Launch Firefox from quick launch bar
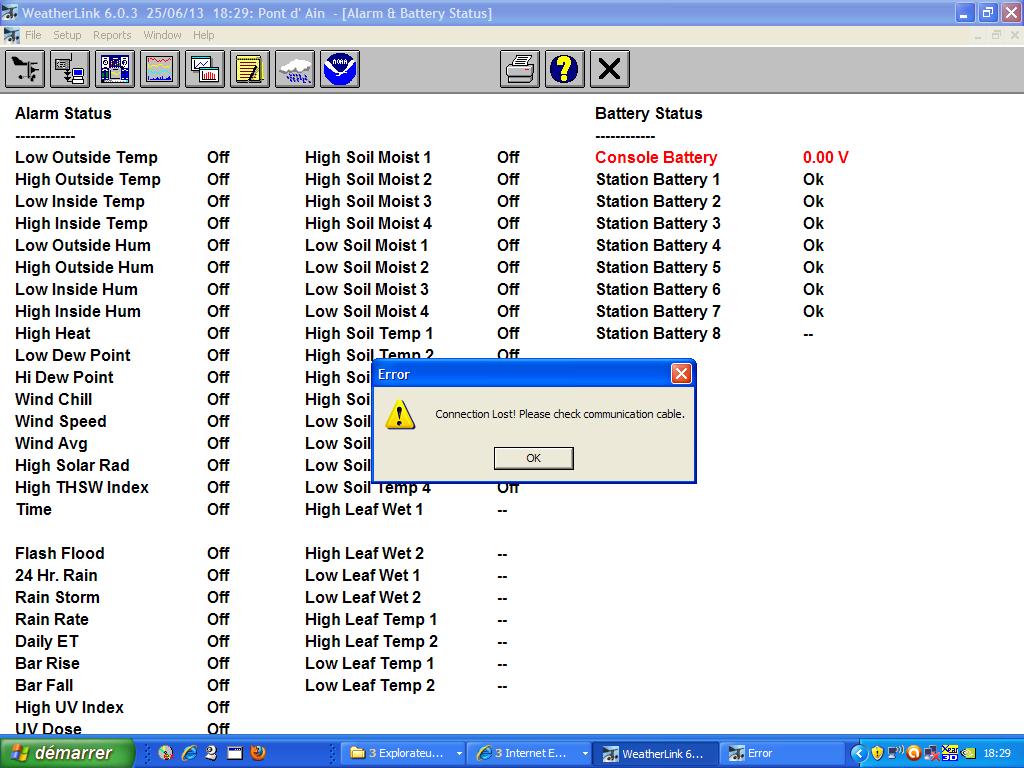 (x=258, y=753)
